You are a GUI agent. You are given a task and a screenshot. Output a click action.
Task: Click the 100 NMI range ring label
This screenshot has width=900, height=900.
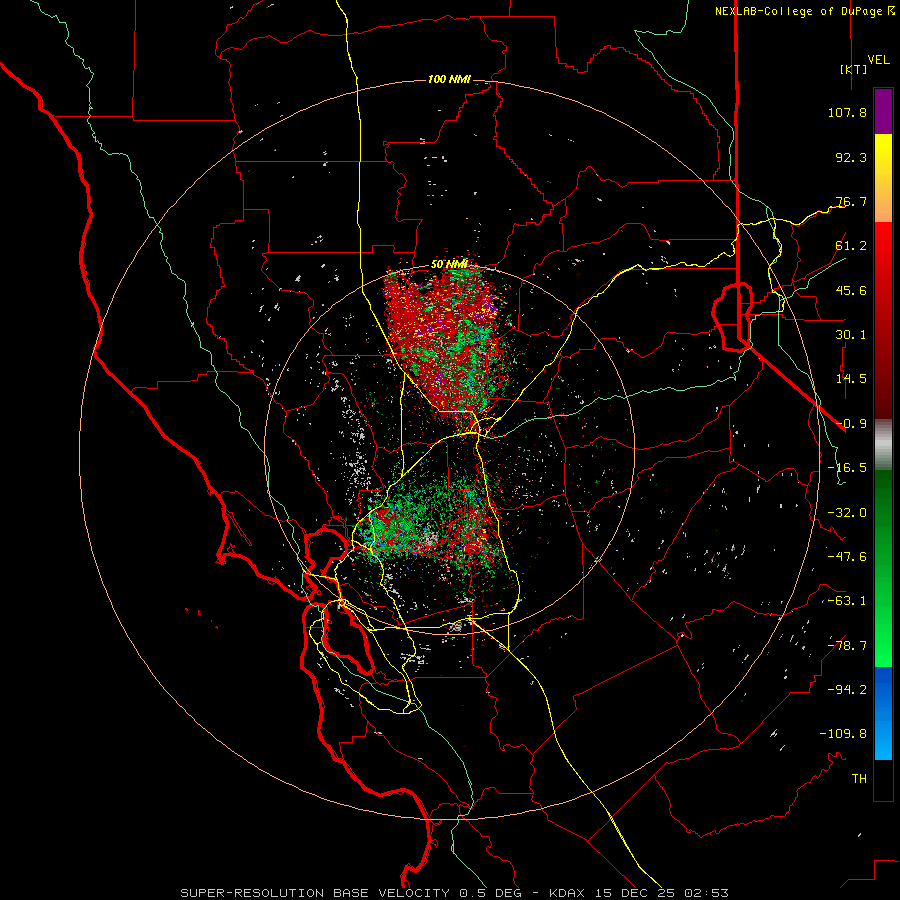(x=449, y=79)
